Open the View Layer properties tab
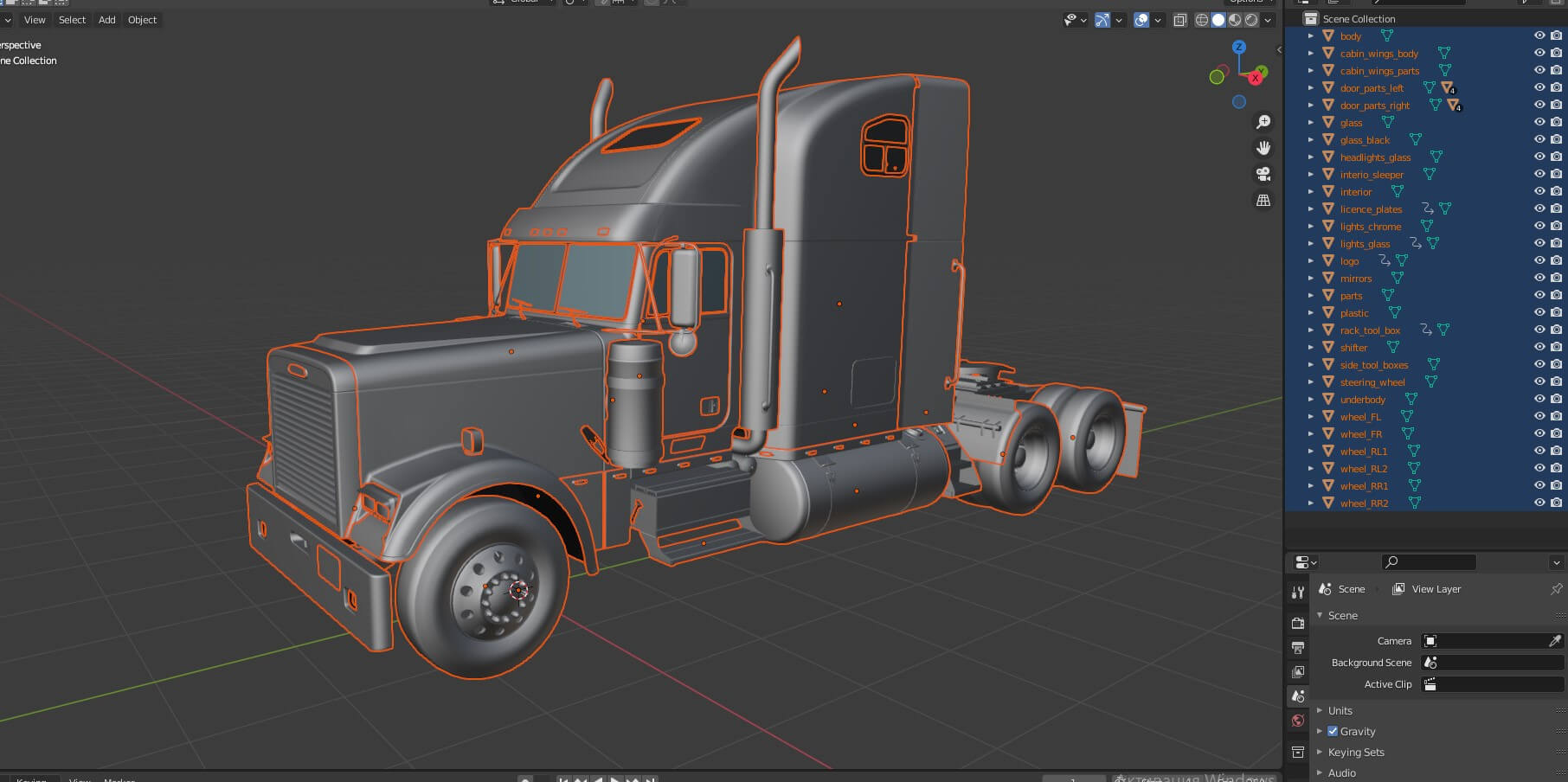Screen dimensions: 1568x782 [x=1297, y=671]
